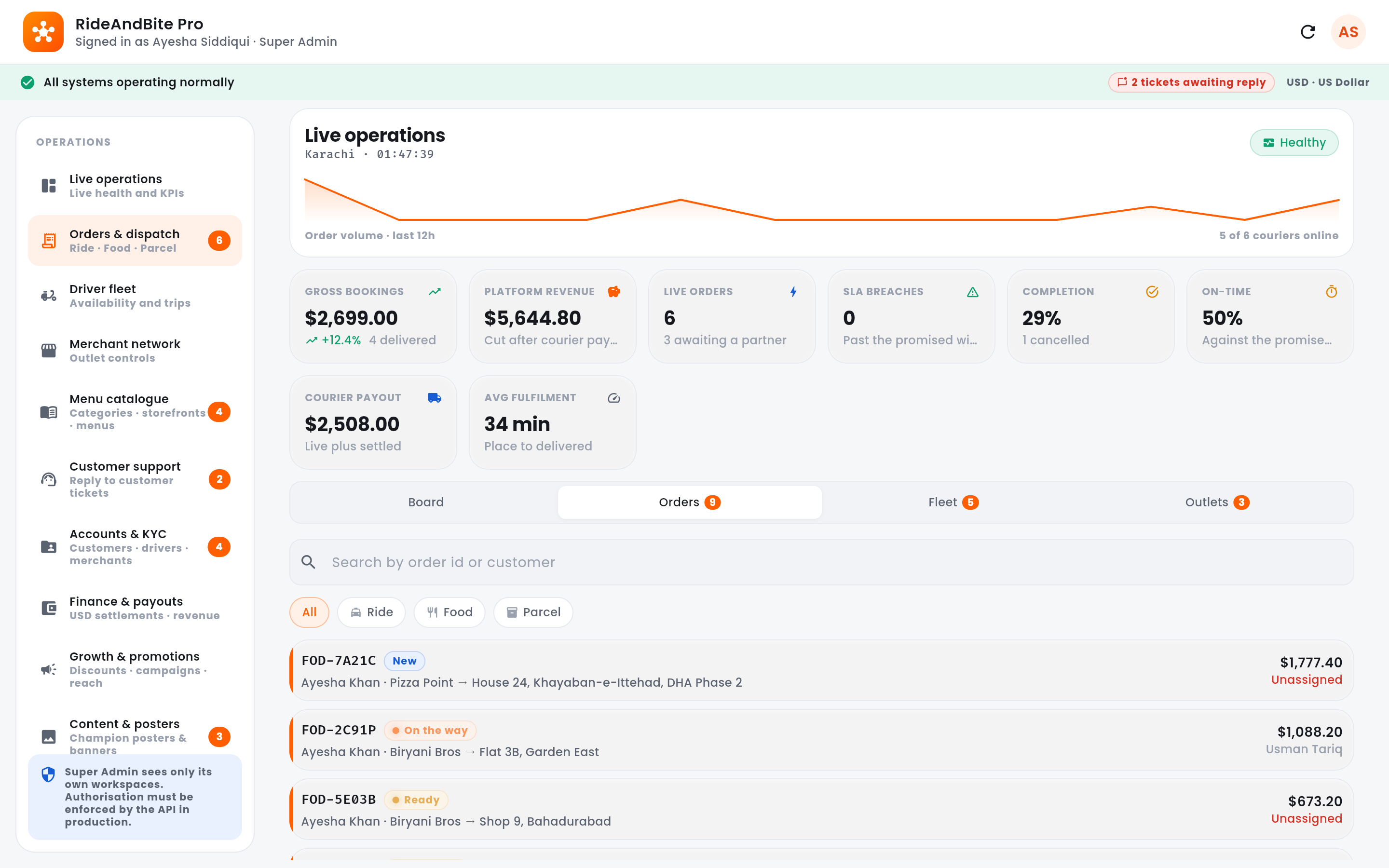Click the SLA Breaches warning triangle icon
The image size is (1389, 868).
pos(972,292)
